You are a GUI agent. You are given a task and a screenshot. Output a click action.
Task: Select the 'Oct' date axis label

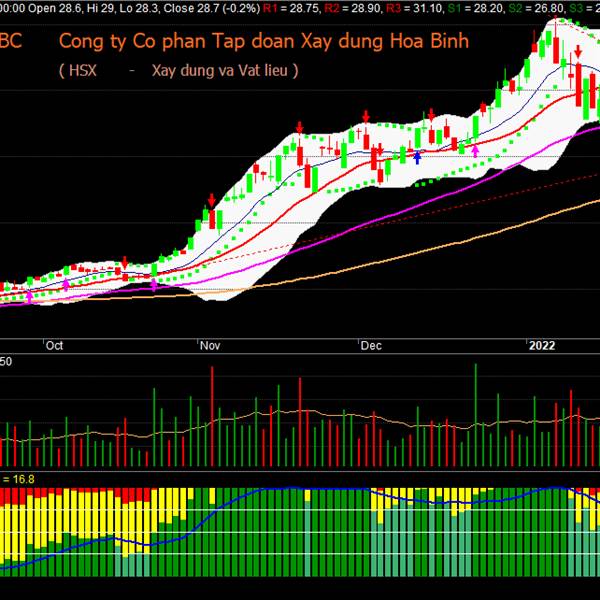click(x=54, y=346)
